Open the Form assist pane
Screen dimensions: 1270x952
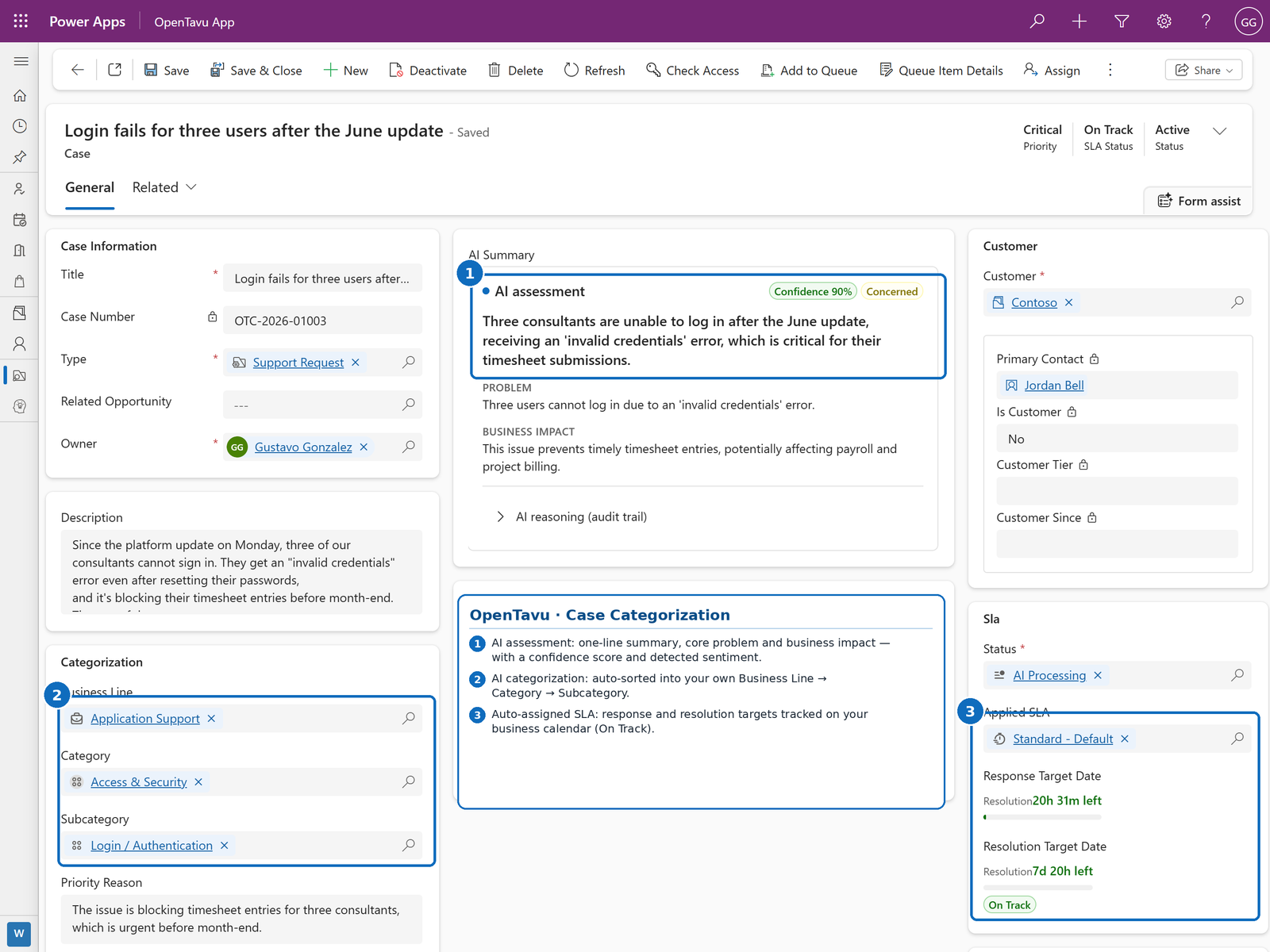(x=1199, y=201)
